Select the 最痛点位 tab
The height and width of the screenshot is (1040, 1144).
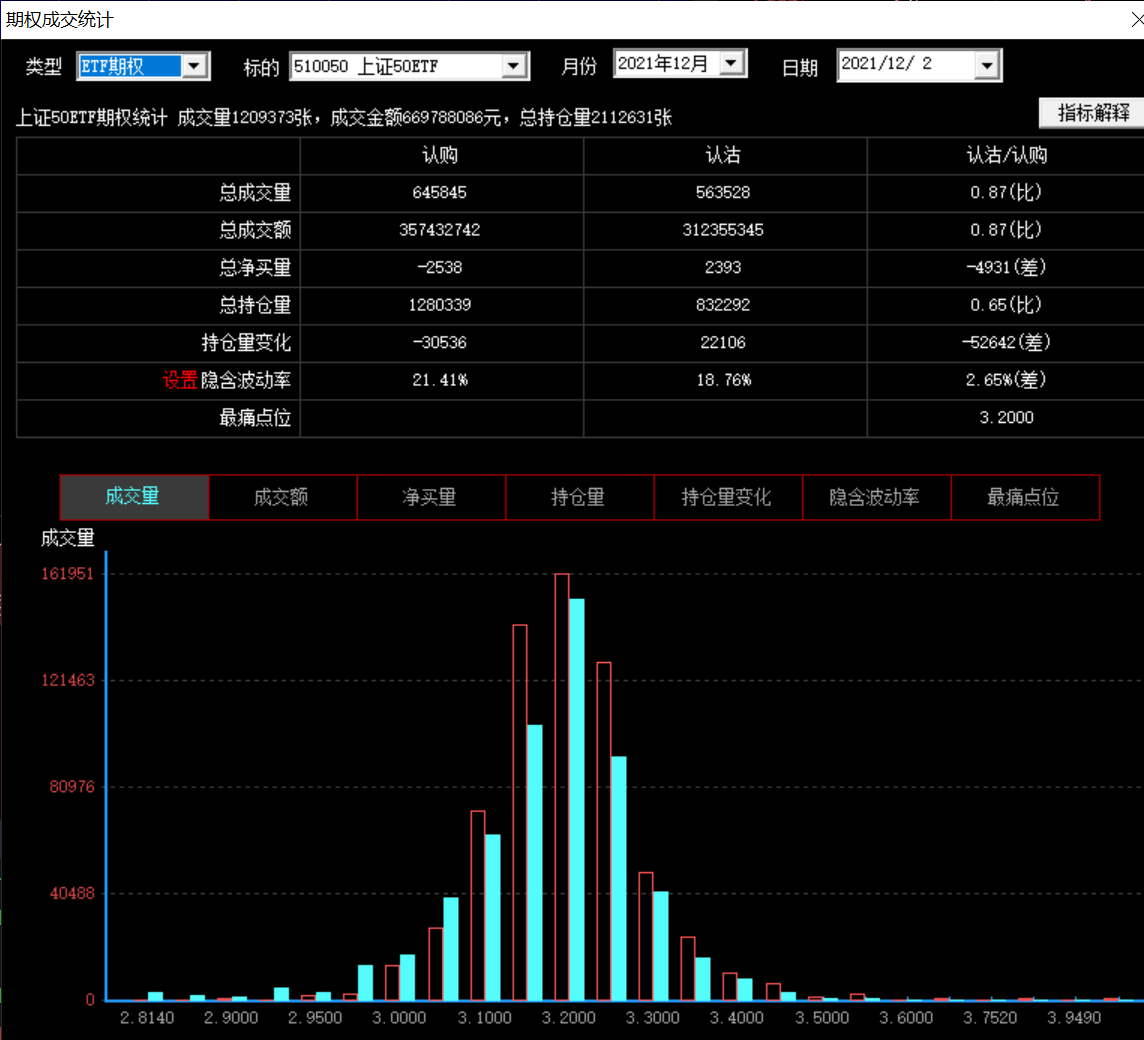(x=1024, y=497)
